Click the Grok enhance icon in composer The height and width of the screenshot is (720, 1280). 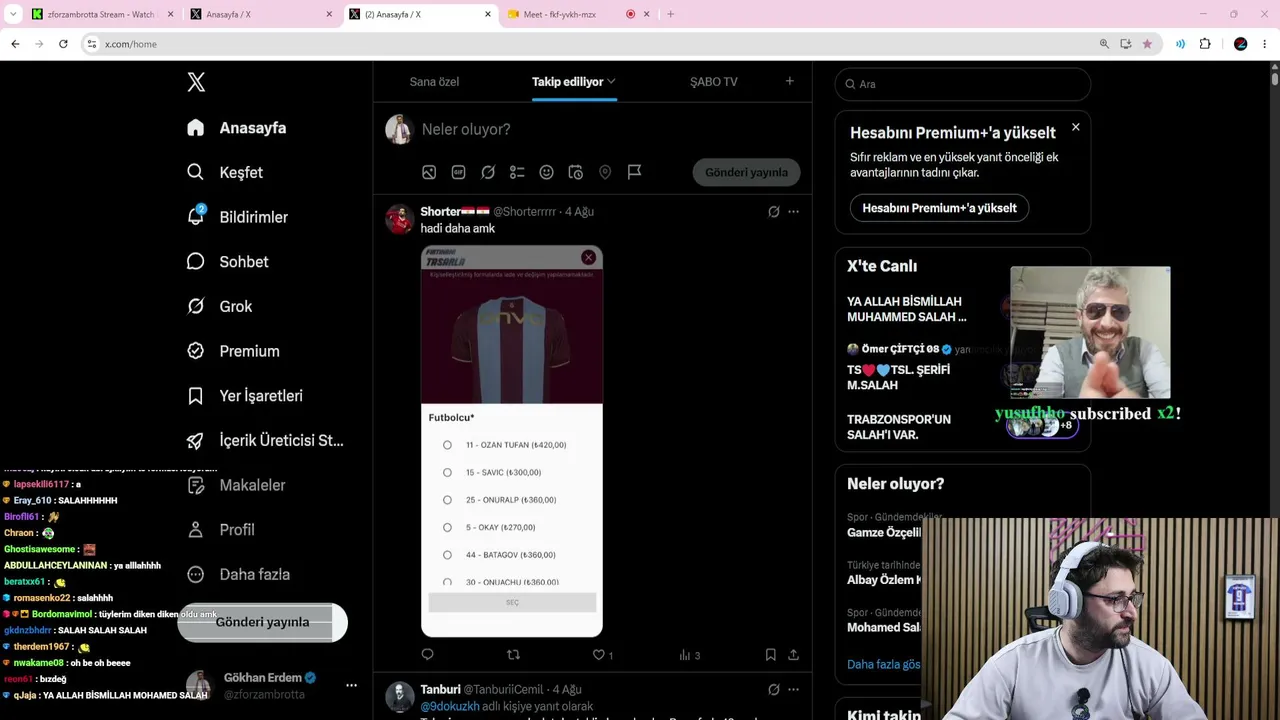click(x=488, y=172)
